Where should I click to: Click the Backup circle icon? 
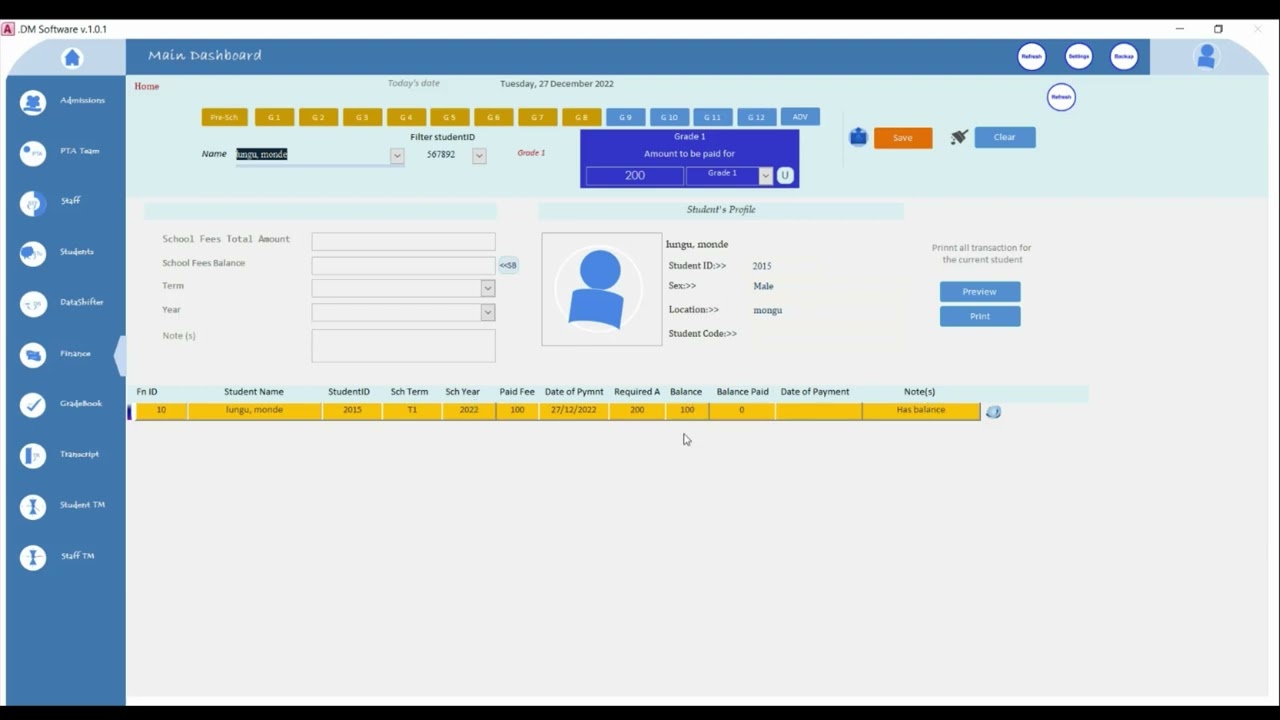pyautogui.click(x=1124, y=57)
